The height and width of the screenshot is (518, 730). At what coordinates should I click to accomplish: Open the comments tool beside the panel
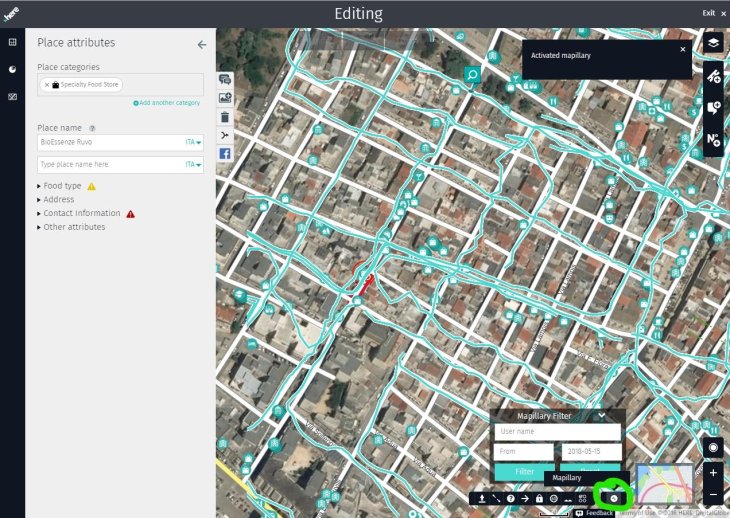point(225,80)
